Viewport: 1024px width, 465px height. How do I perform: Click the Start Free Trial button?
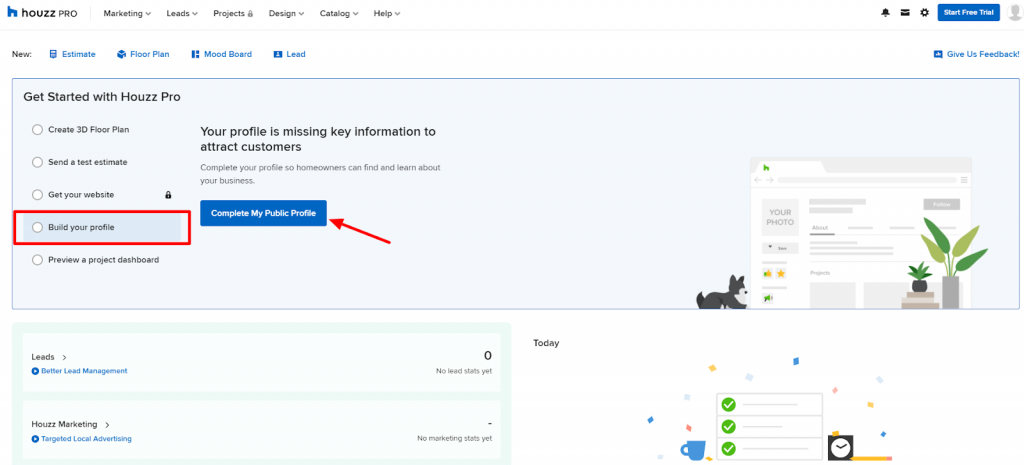[x=968, y=13]
